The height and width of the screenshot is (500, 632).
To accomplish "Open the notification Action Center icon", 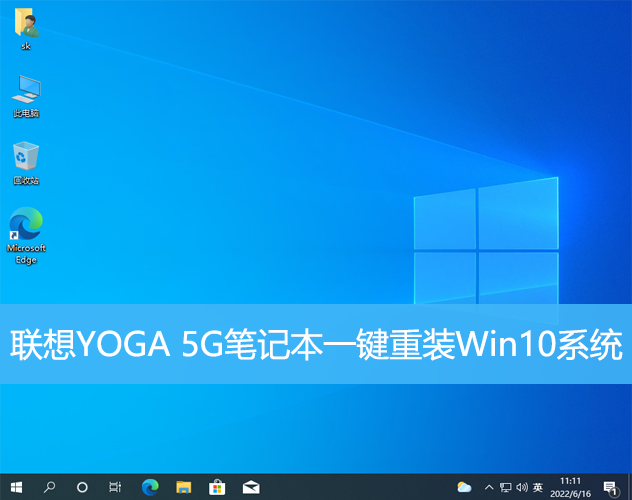I will click(610, 487).
